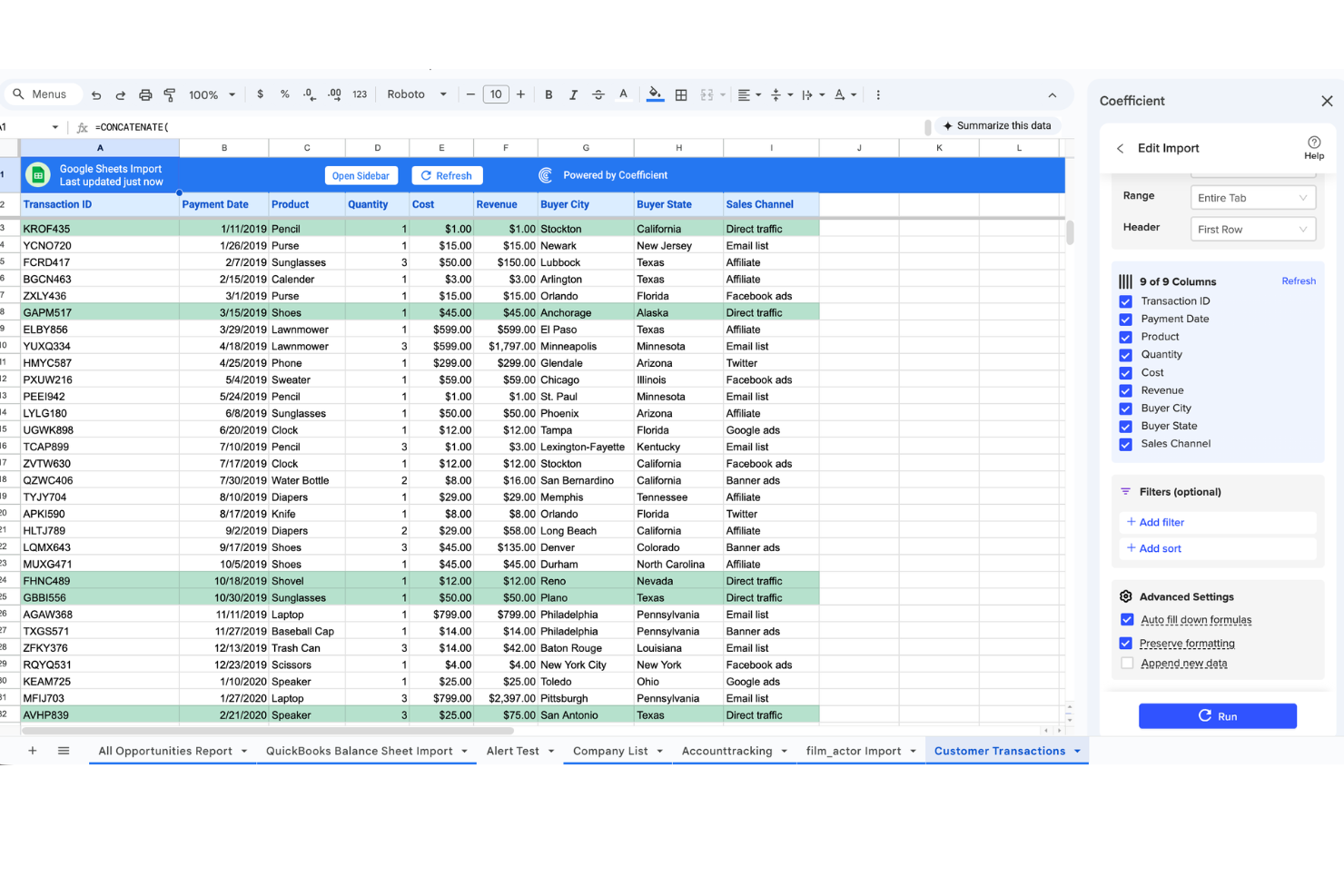This screenshot has width=1344, height=896.
Task: Open the Menus menu
Action: click(x=43, y=94)
